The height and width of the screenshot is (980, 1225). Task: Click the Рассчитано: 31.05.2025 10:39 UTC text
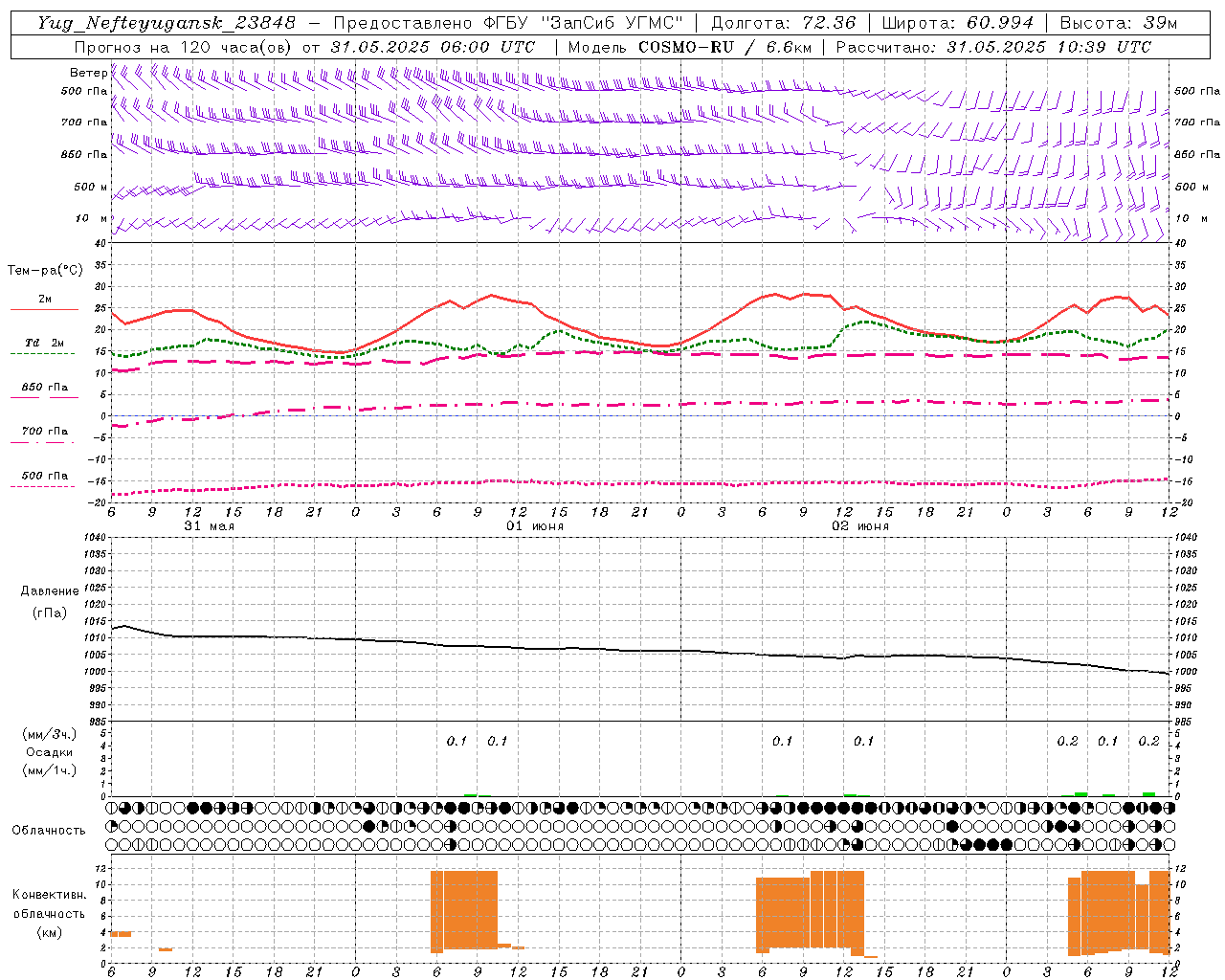pyautogui.click(x=993, y=47)
